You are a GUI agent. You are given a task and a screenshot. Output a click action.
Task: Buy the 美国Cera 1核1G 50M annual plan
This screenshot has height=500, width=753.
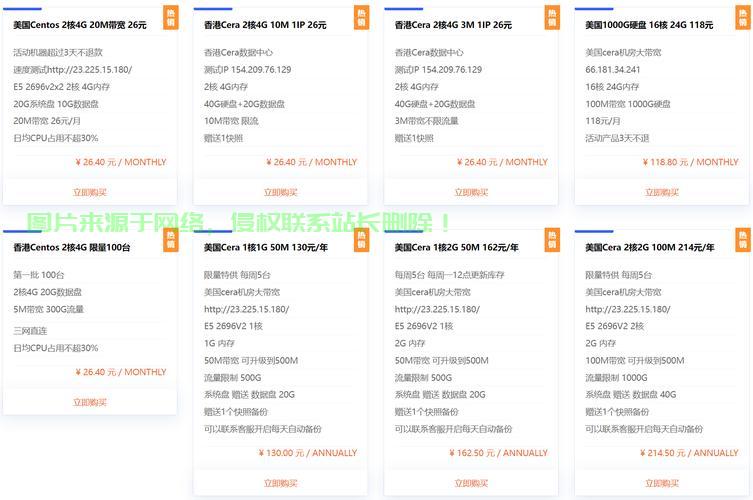(x=280, y=483)
